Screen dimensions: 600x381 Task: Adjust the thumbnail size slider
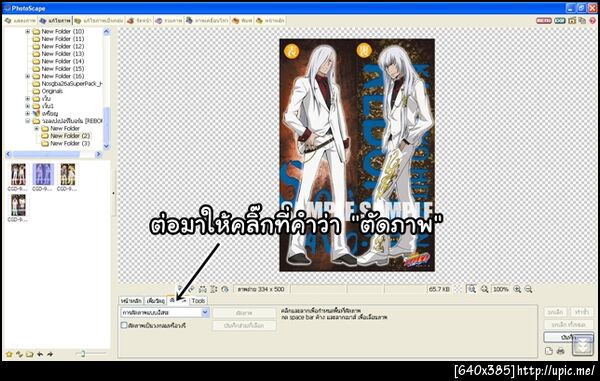coord(82,354)
